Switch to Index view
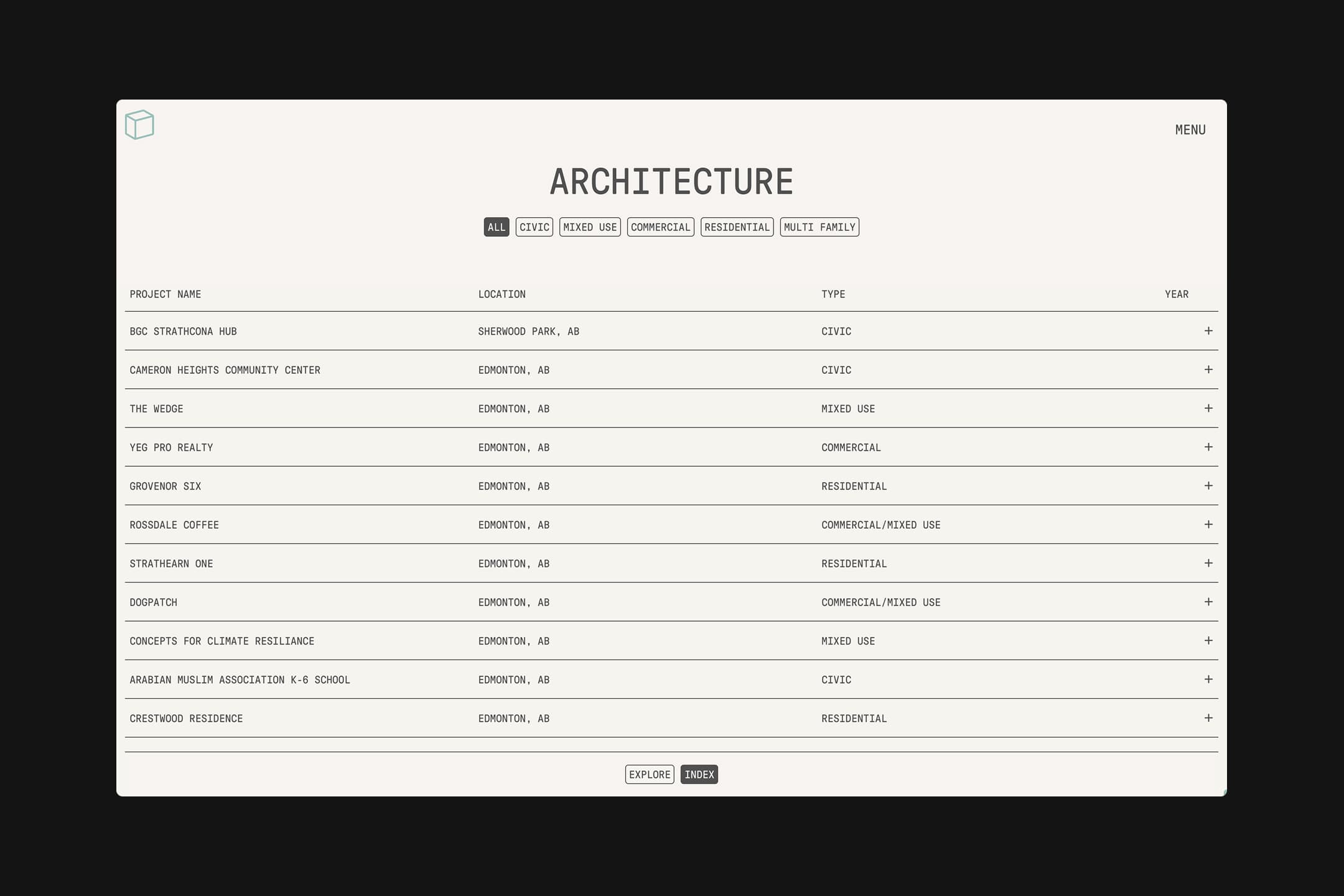Screen dimensions: 1344x896 (x=699, y=775)
